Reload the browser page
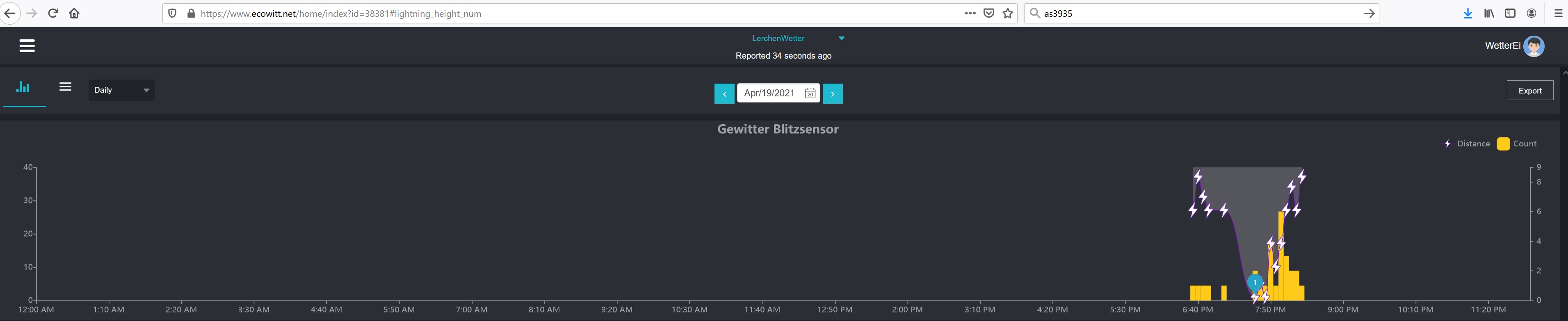 click(x=53, y=14)
